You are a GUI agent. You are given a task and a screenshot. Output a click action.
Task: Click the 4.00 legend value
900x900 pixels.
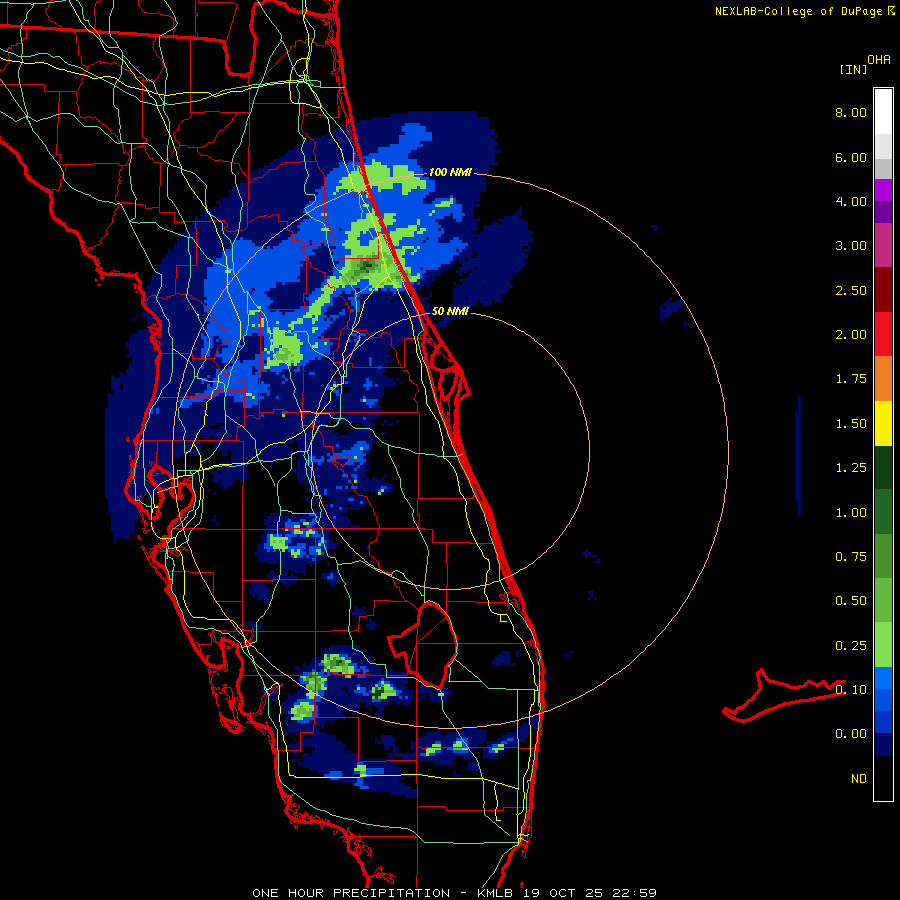point(850,201)
